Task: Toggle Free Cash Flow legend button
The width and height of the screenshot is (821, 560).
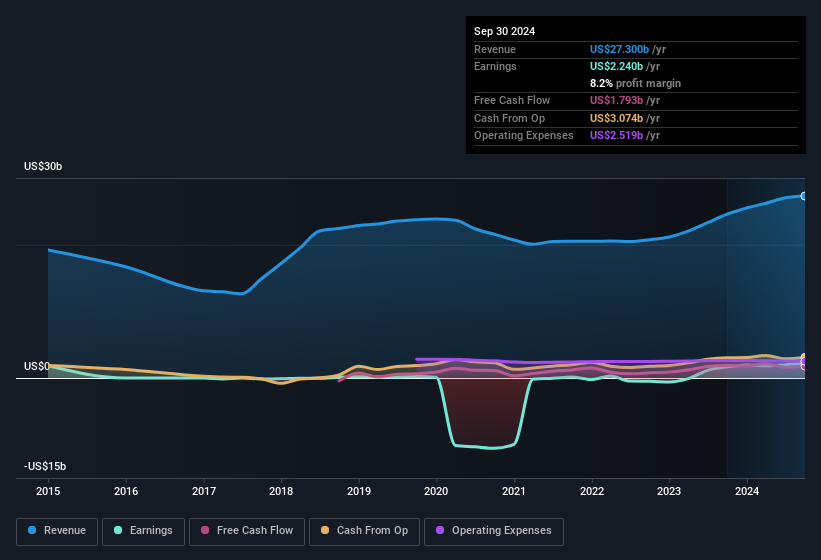Action: pos(246,531)
